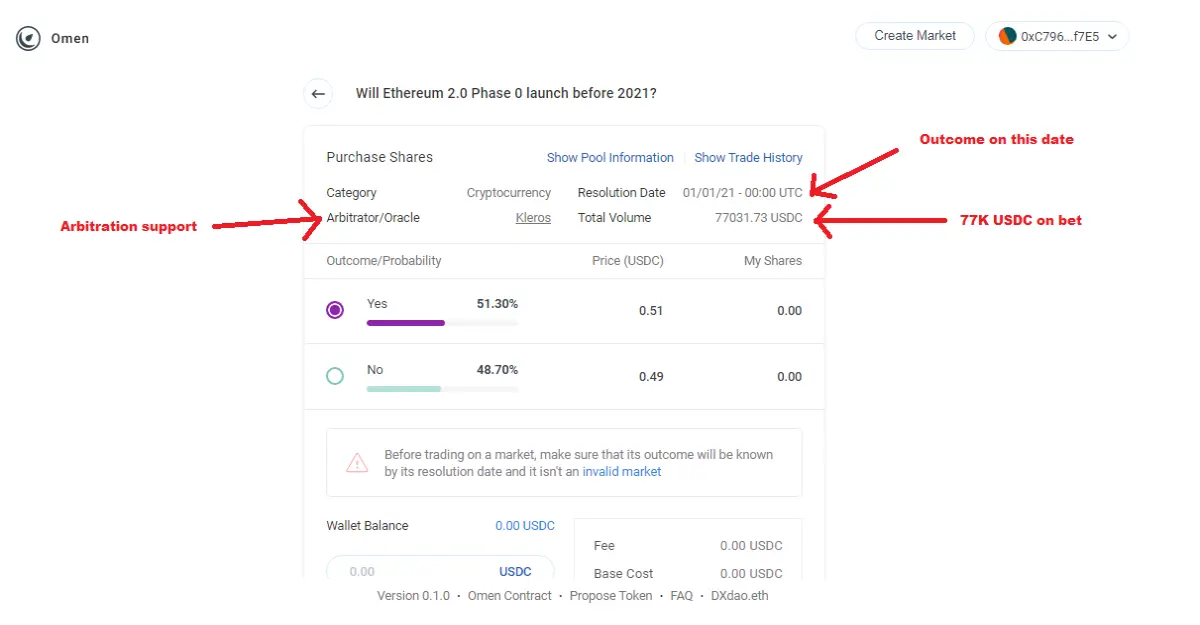Show Pool Information
The height and width of the screenshot is (625, 1200).
(x=610, y=158)
